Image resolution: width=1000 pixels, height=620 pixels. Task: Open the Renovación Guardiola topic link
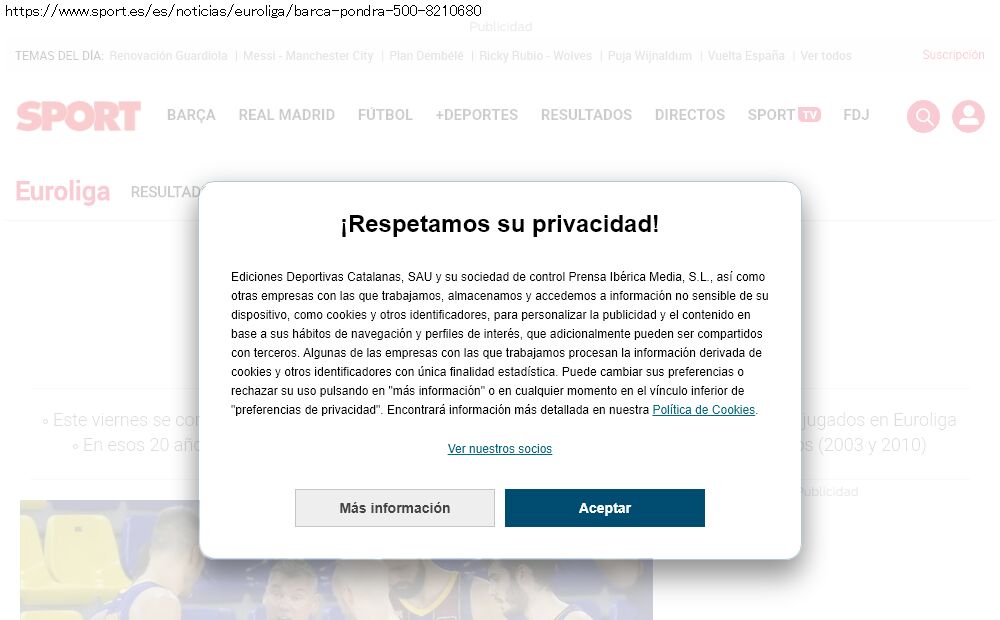tap(168, 55)
